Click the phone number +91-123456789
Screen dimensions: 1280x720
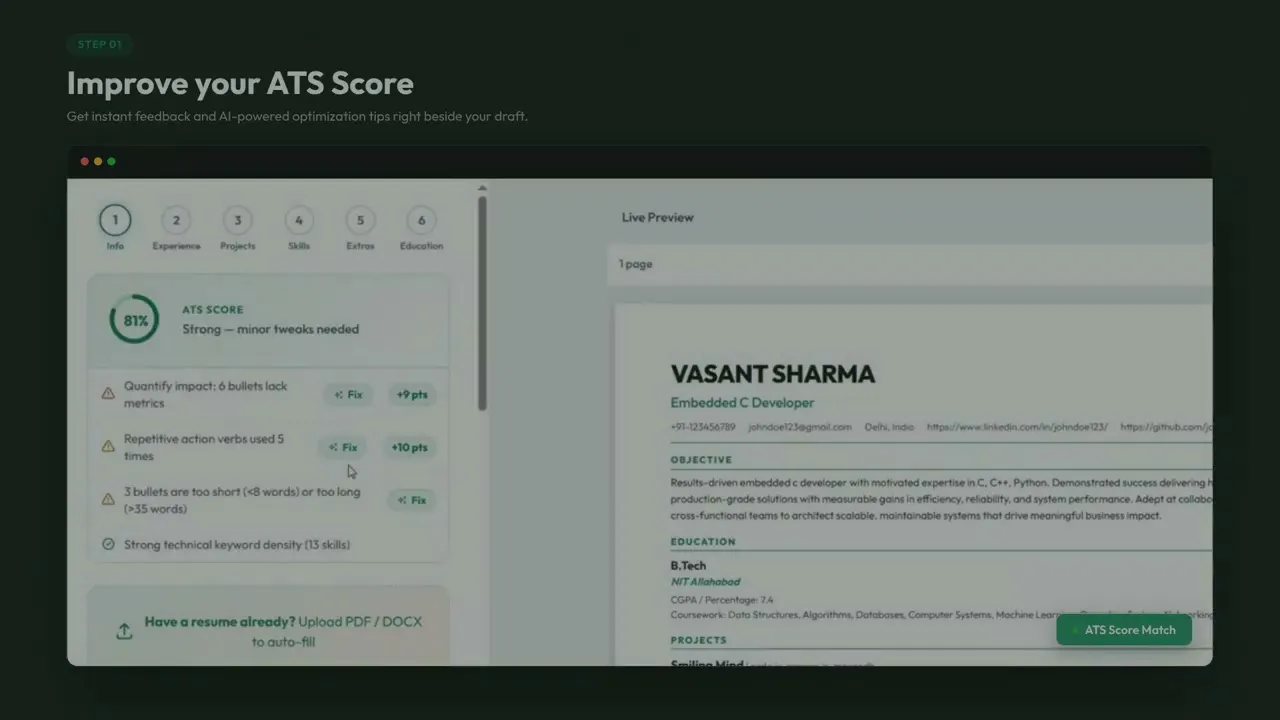(x=703, y=427)
